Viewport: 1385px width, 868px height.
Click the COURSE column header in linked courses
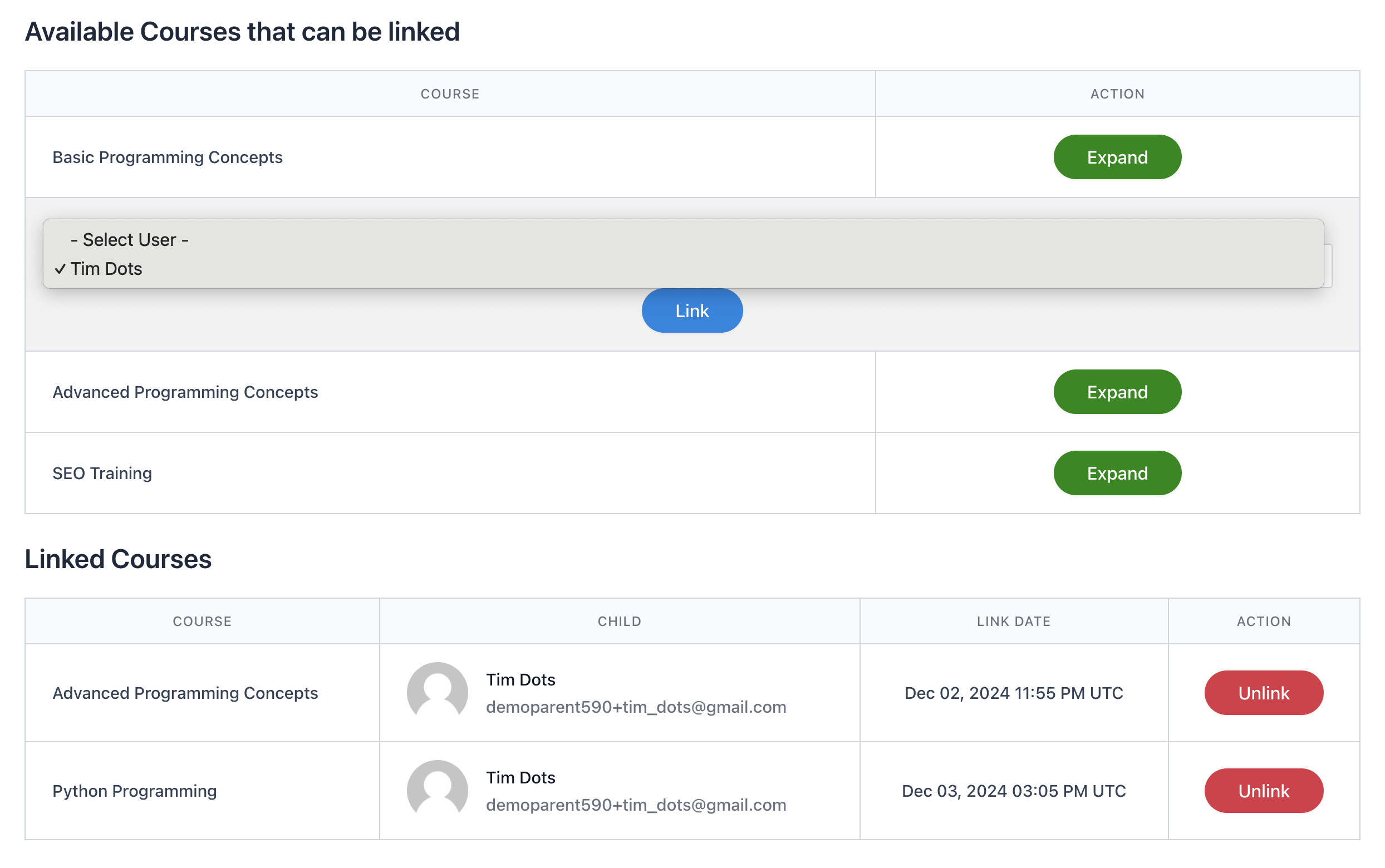pos(202,620)
